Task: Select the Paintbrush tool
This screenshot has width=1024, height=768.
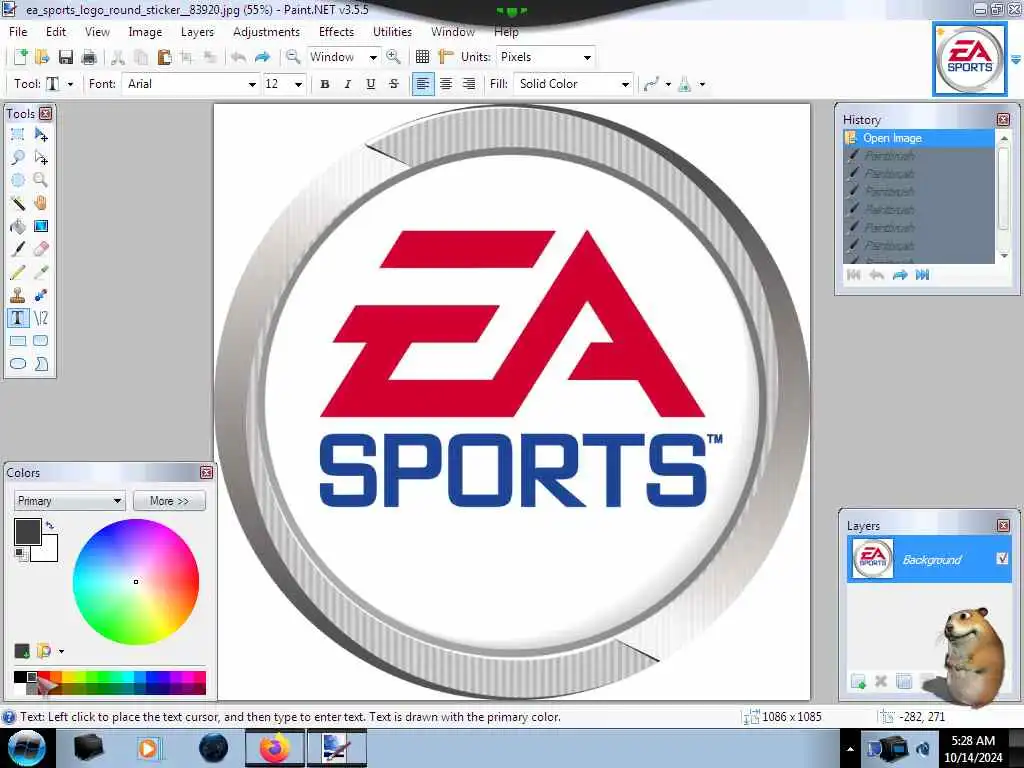Action: coord(18,249)
